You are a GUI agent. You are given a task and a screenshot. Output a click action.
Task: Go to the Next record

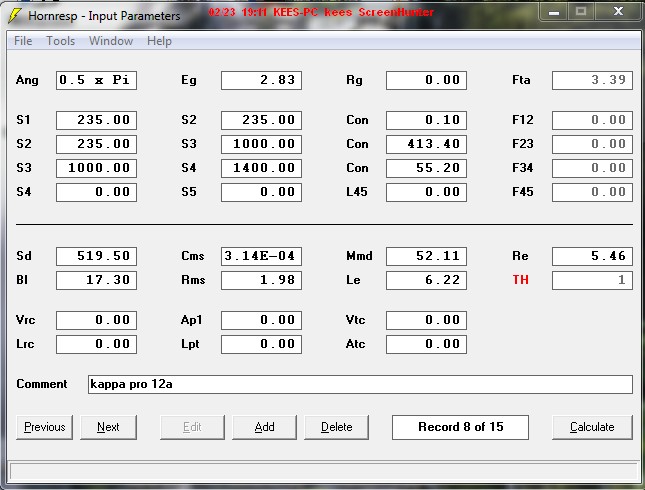108,427
